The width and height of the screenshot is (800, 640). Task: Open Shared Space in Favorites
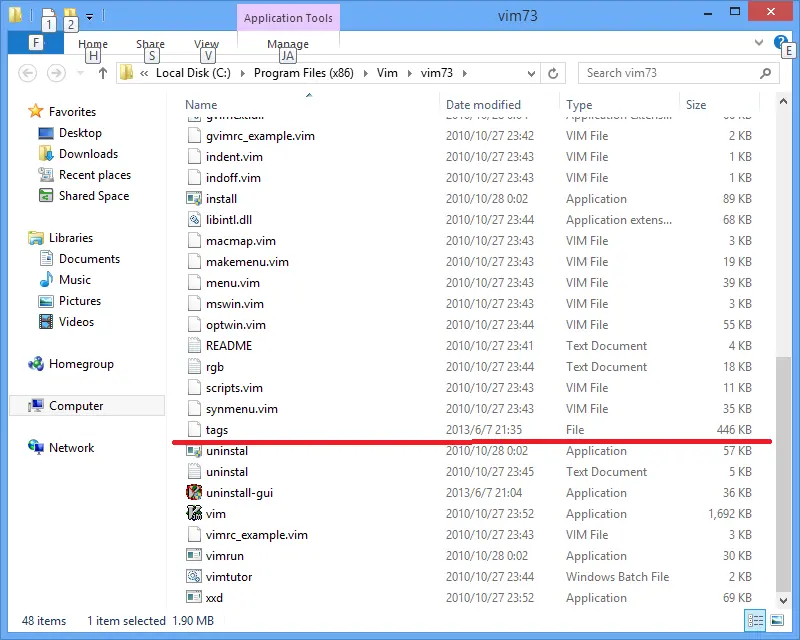pos(94,195)
